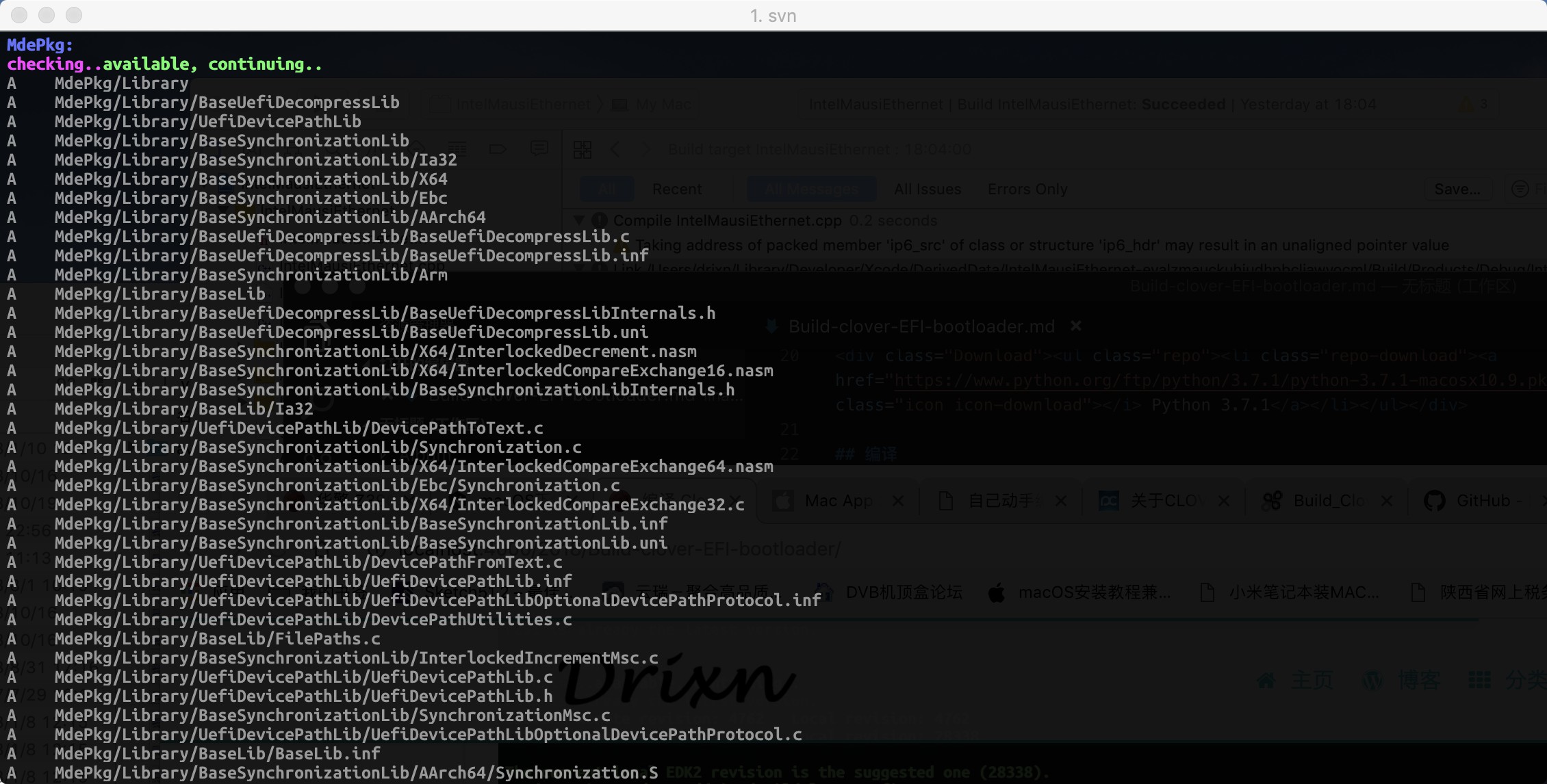Click the line 'MdePkg/Library/BaseLib'
This screenshot has width=1547, height=784.
point(160,294)
